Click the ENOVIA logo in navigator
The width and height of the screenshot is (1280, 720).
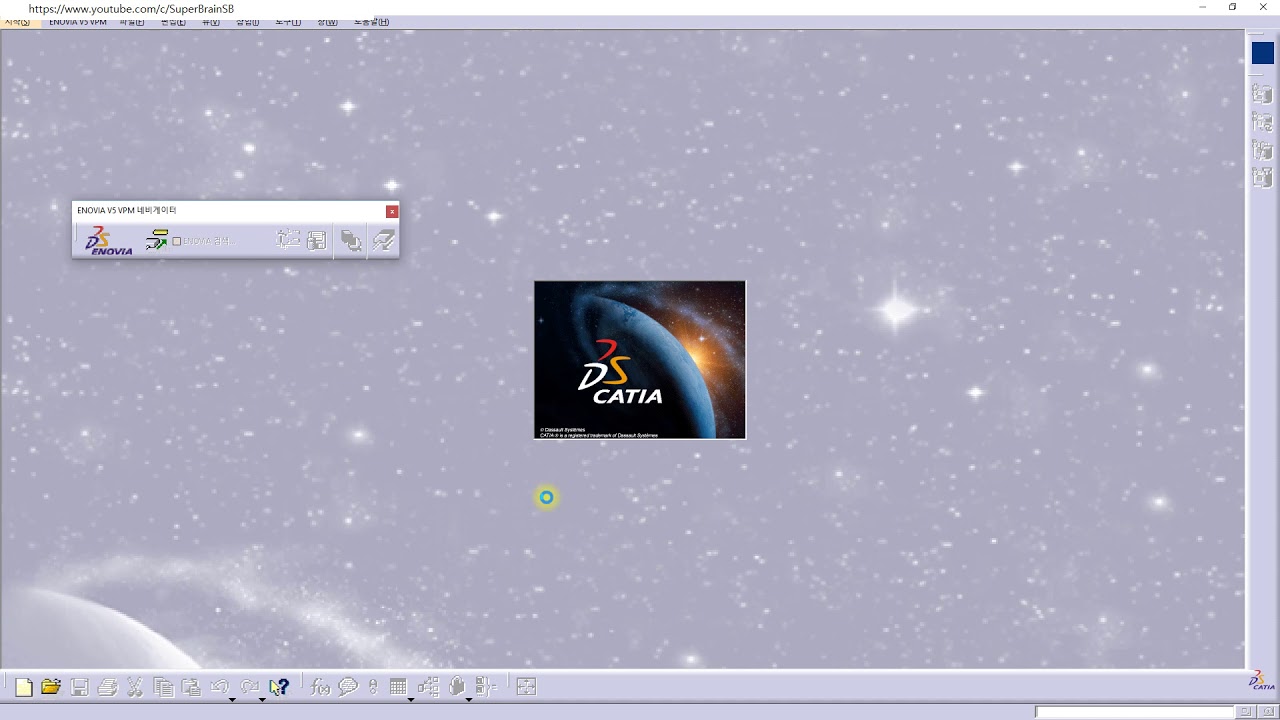108,241
